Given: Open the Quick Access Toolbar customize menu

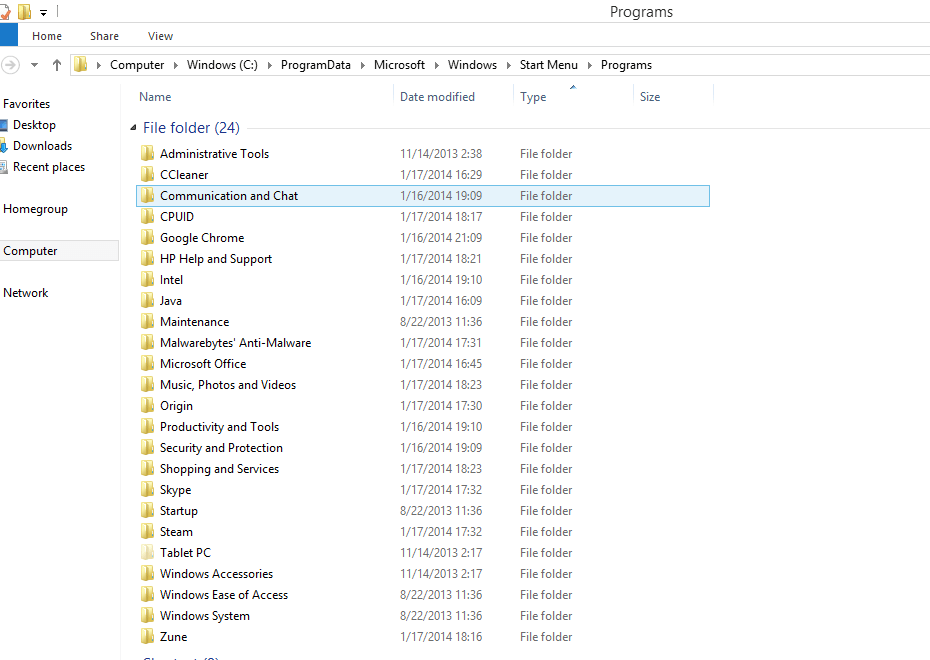Looking at the screenshot, I should tap(42, 11).
